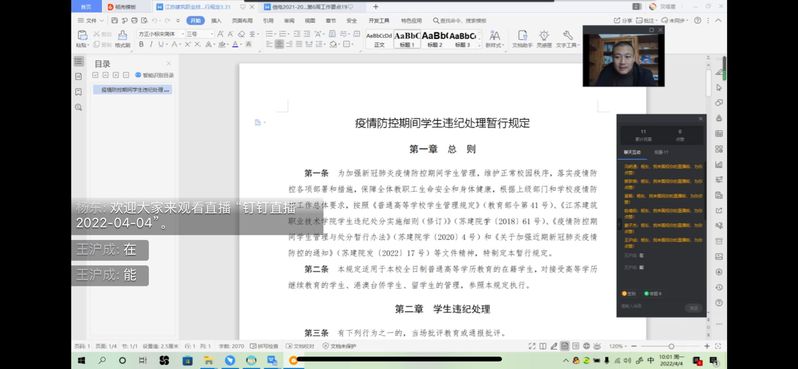
Task: Open the 文件 file menu dropdown
Action: coord(91,20)
